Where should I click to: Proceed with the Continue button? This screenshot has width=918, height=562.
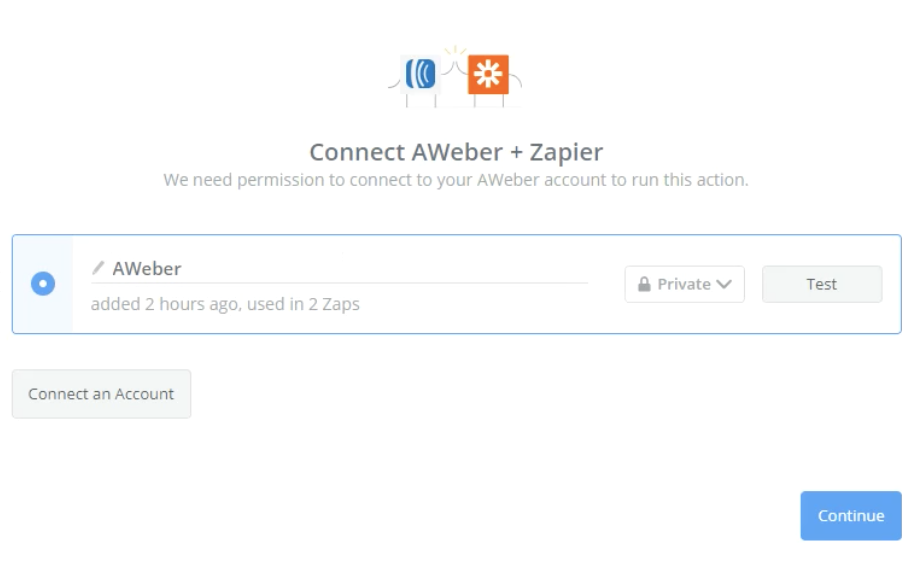[x=851, y=516]
